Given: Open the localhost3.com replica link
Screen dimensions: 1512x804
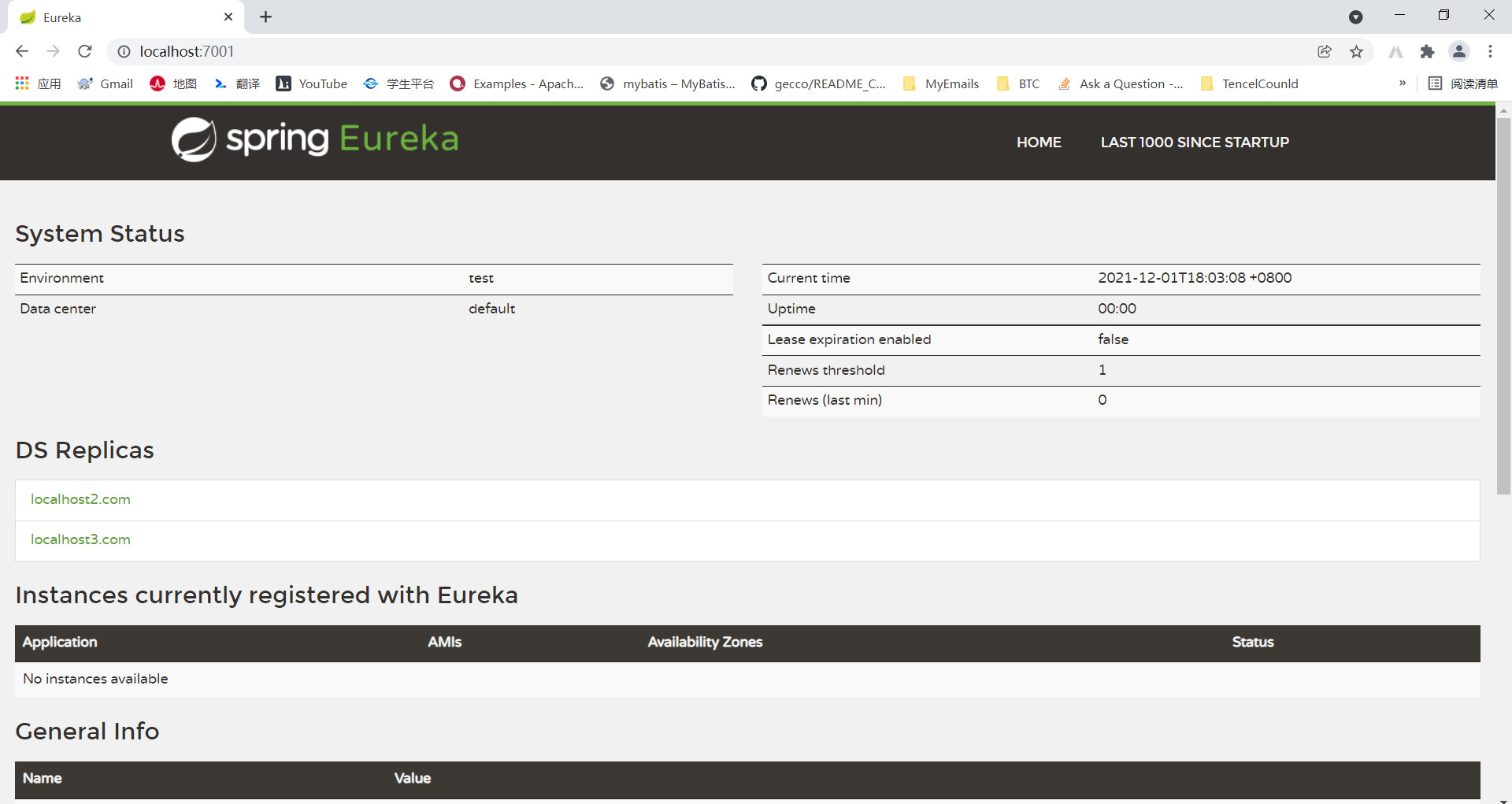Looking at the screenshot, I should tap(80, 539).
